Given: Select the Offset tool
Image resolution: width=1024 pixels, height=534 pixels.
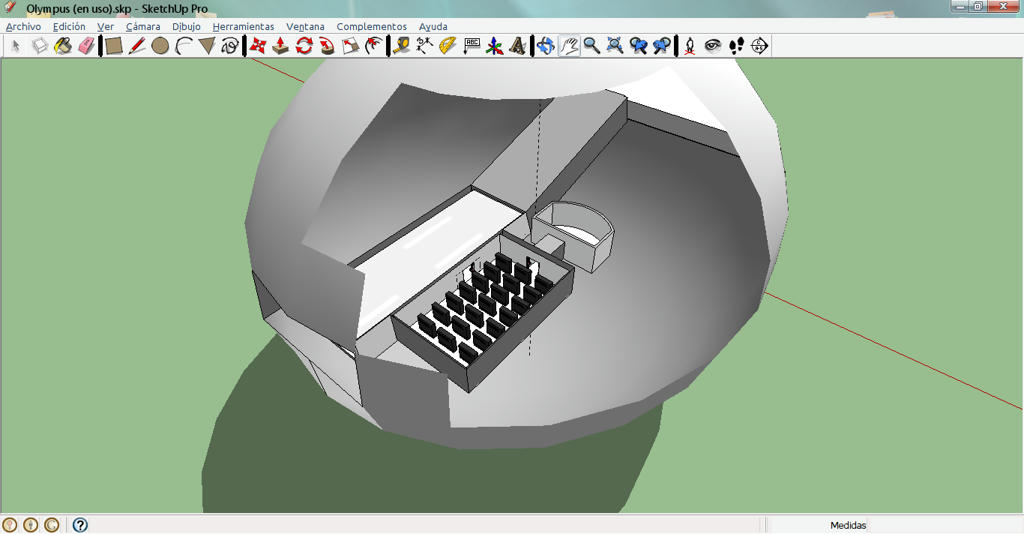Looking at the screenshot, I should (x=374, y=46).
